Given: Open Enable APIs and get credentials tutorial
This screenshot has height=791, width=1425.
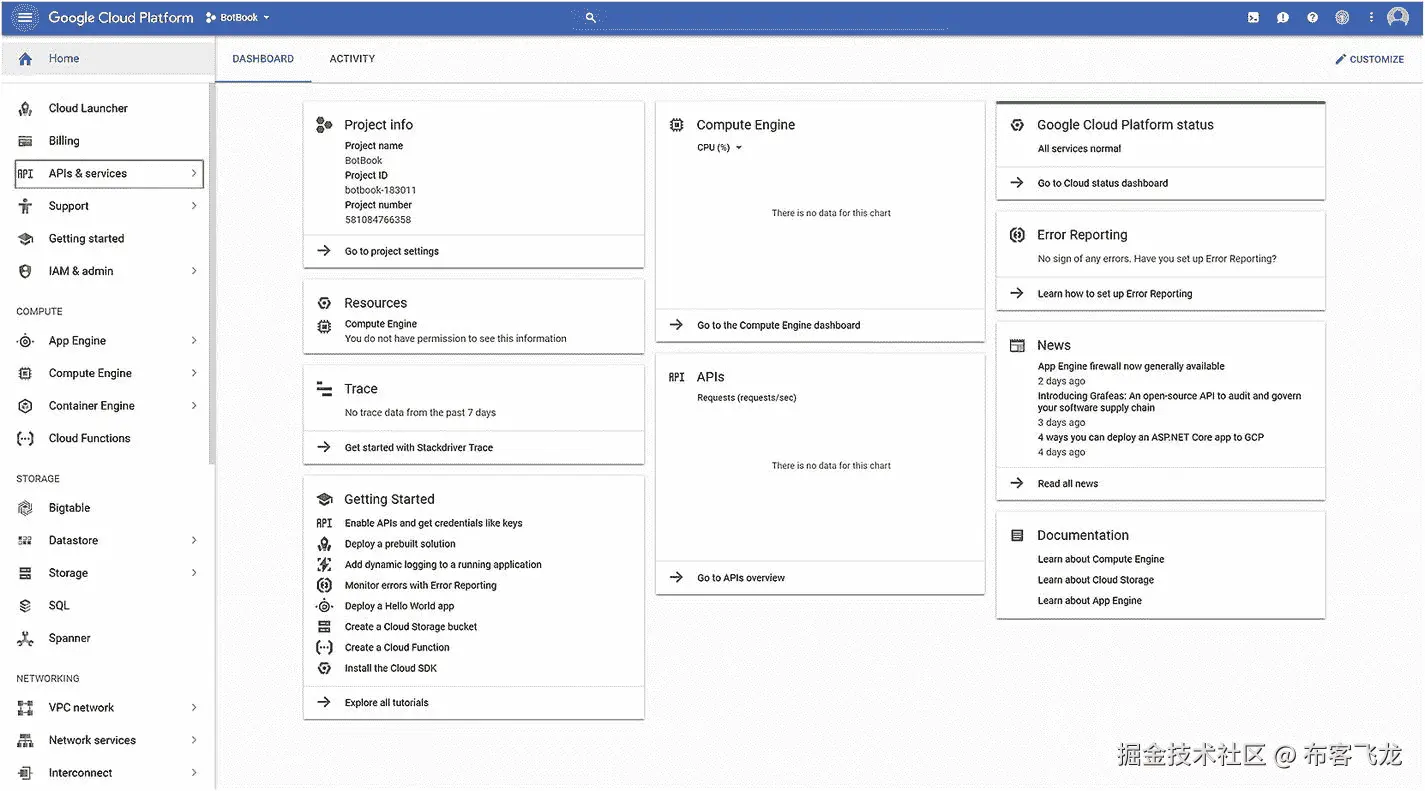Looking at the screenshot, I should point(434,523).
